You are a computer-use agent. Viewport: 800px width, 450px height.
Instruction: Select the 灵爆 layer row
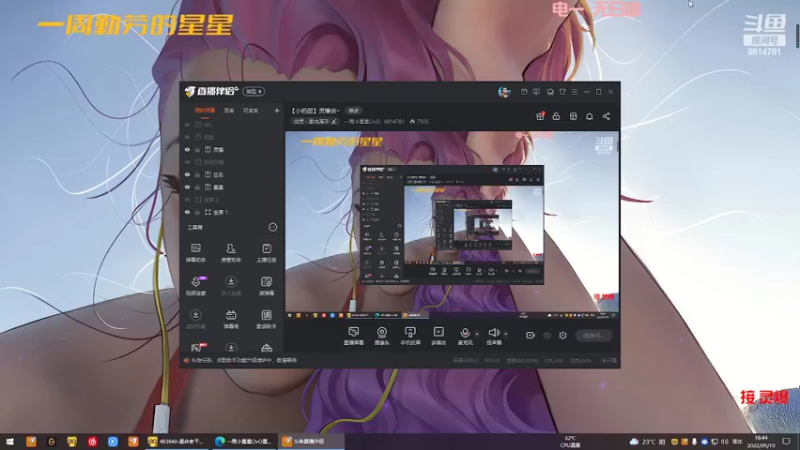coord(232,149)
